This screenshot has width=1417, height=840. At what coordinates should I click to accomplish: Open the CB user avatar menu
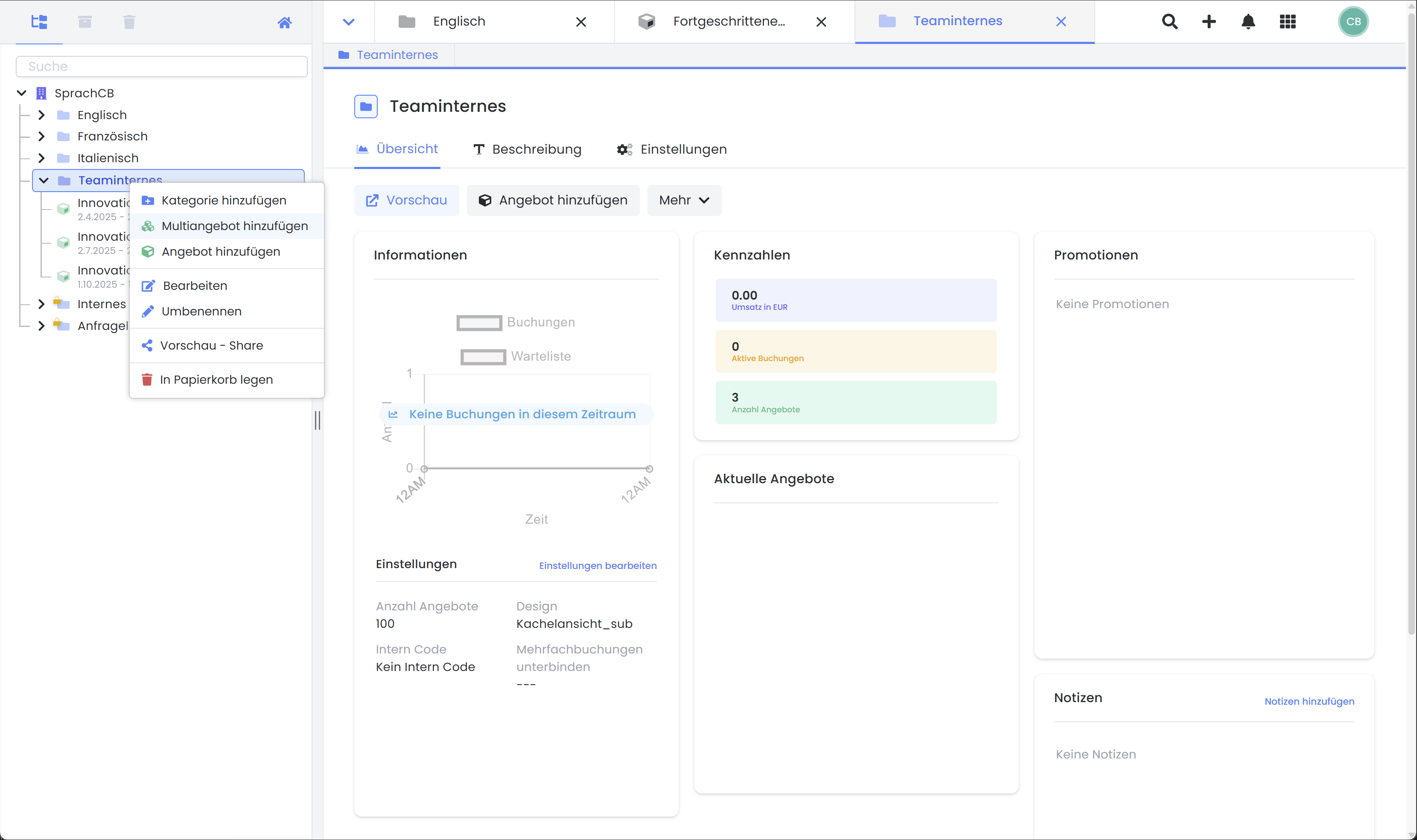click(1353, 21)
